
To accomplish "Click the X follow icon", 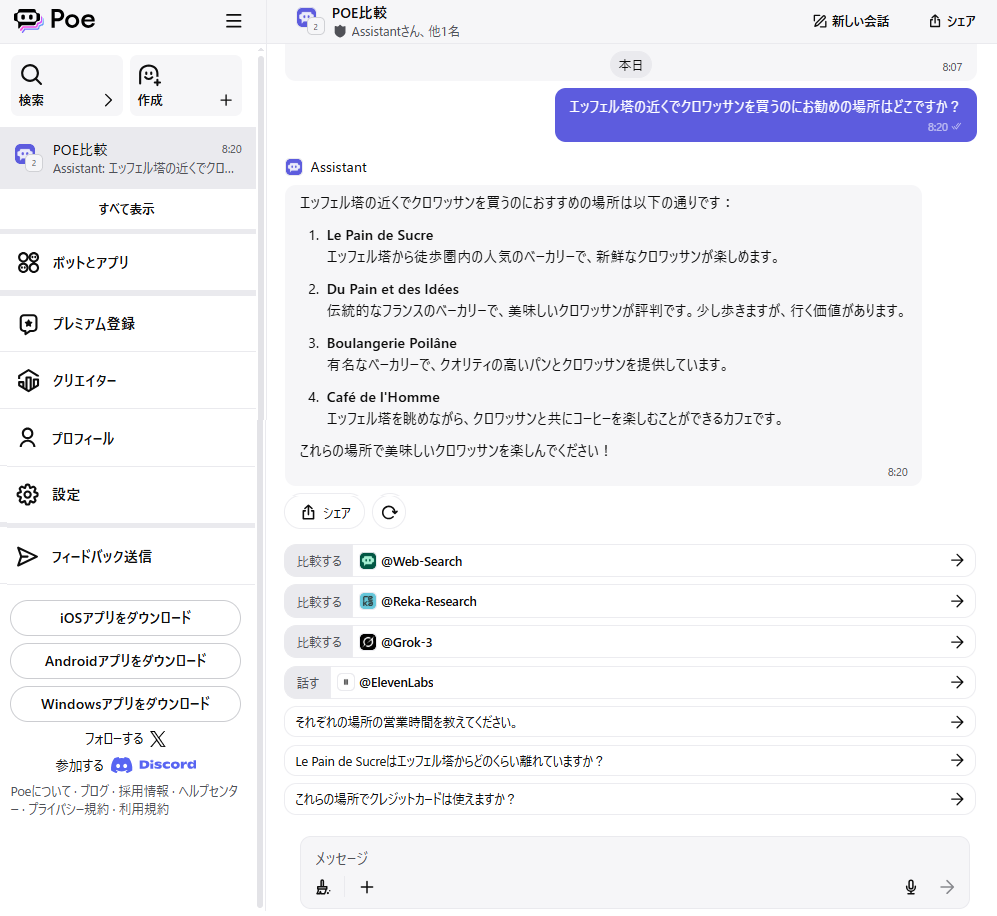I will [158, 739].
